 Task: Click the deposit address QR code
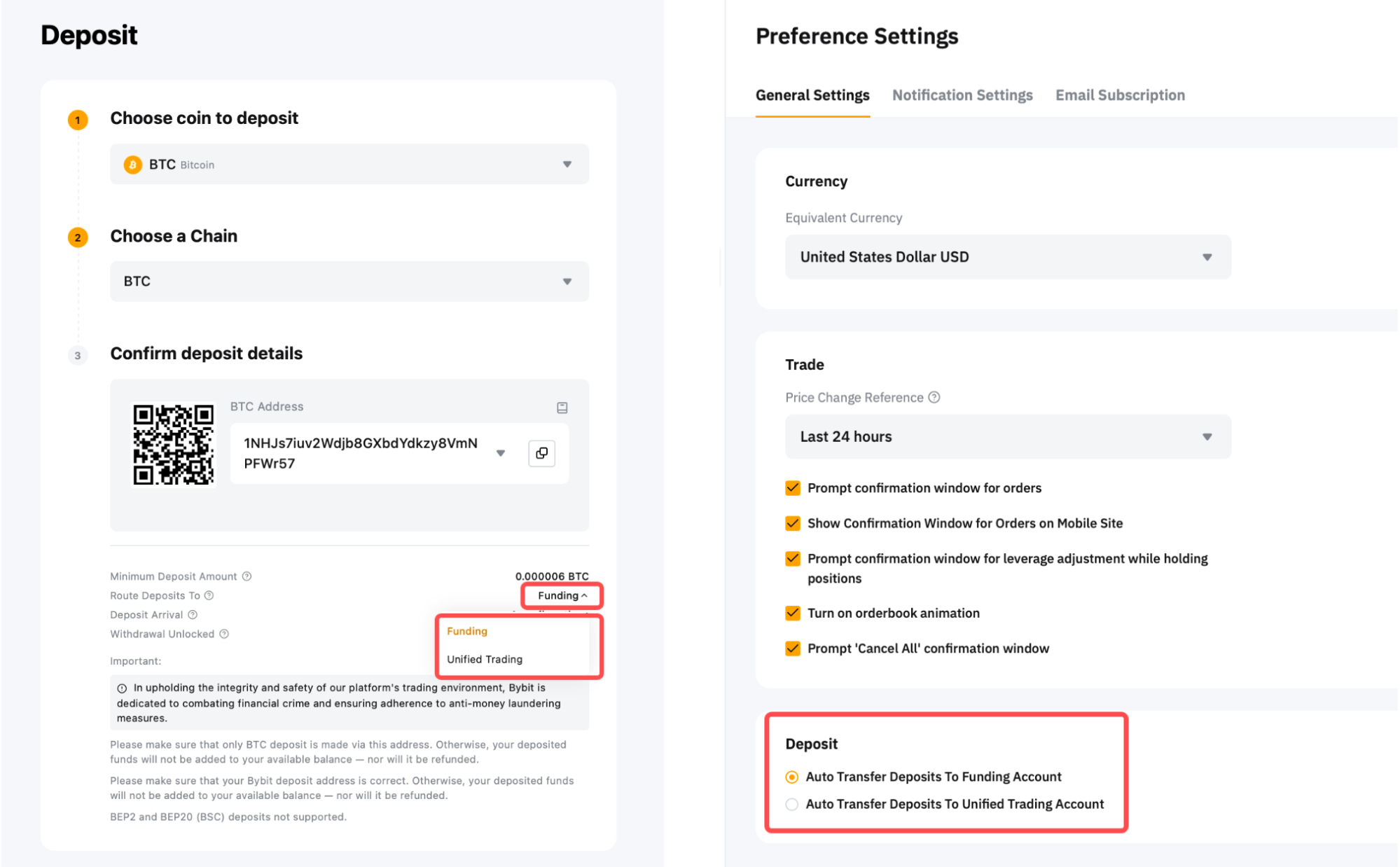tap(174, 444)
